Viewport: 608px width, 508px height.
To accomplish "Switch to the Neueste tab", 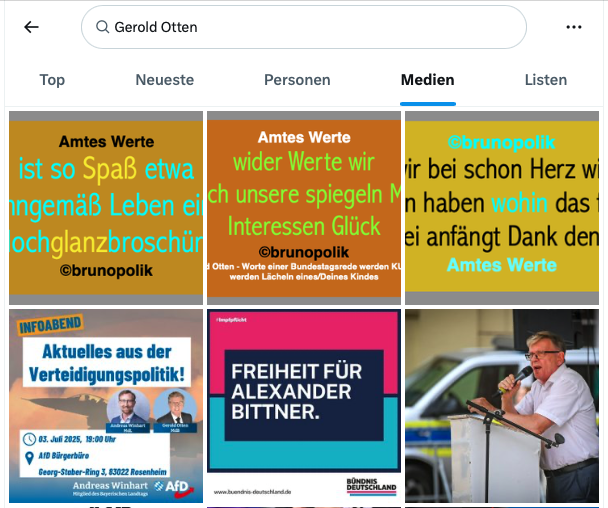I will tap(165, 80).
